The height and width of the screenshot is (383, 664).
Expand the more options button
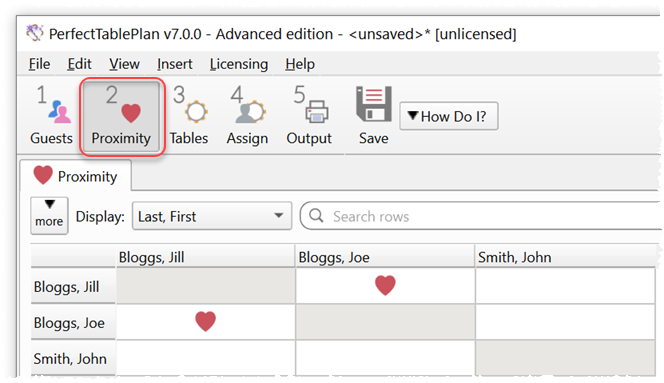pyautogui.click(x=49, y=215)
